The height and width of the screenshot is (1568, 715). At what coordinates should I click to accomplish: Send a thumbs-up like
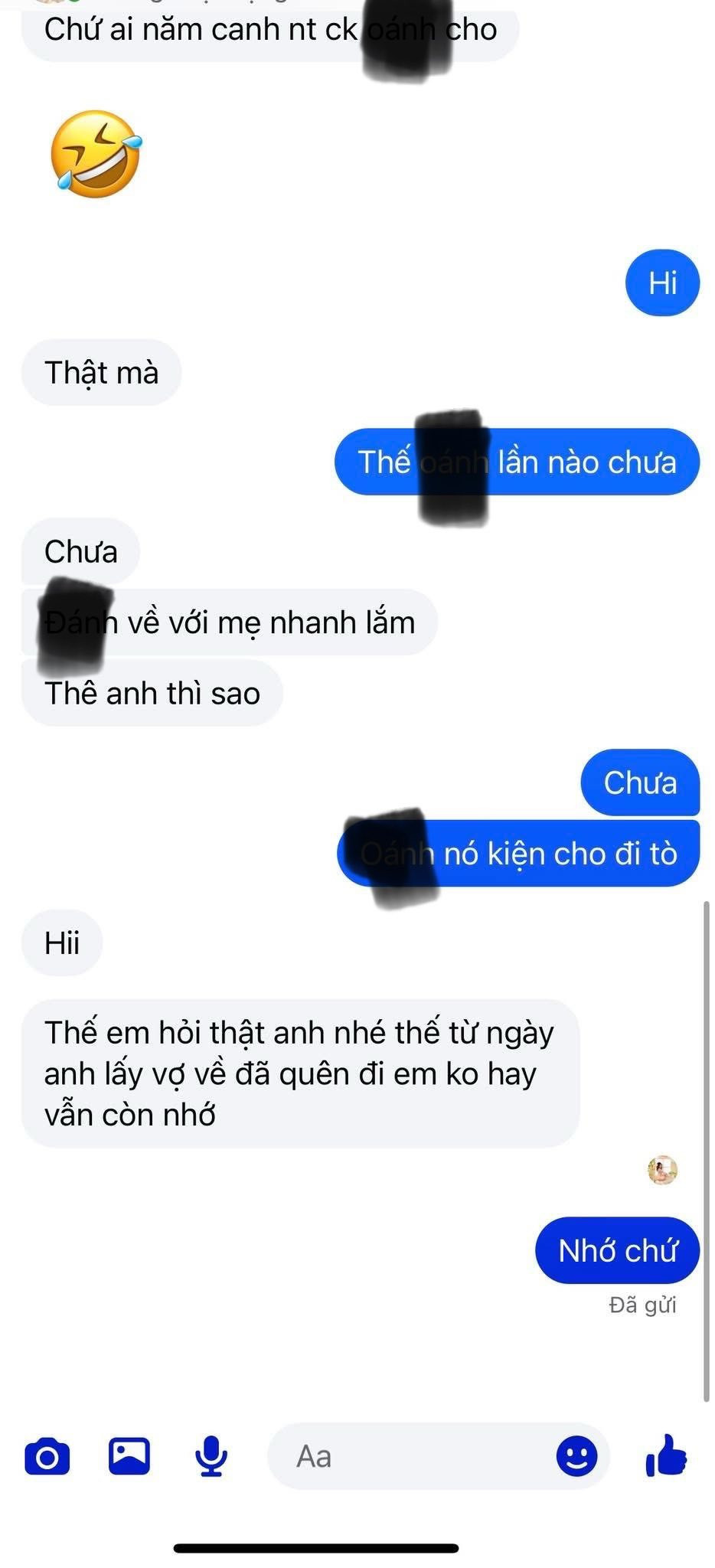click(x=666, y=1455)
